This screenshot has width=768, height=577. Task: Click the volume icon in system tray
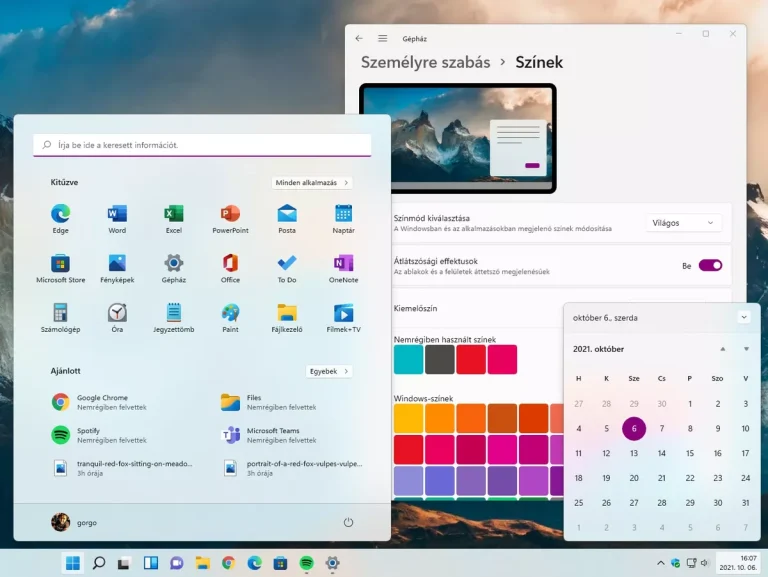[x=704, y=563]
